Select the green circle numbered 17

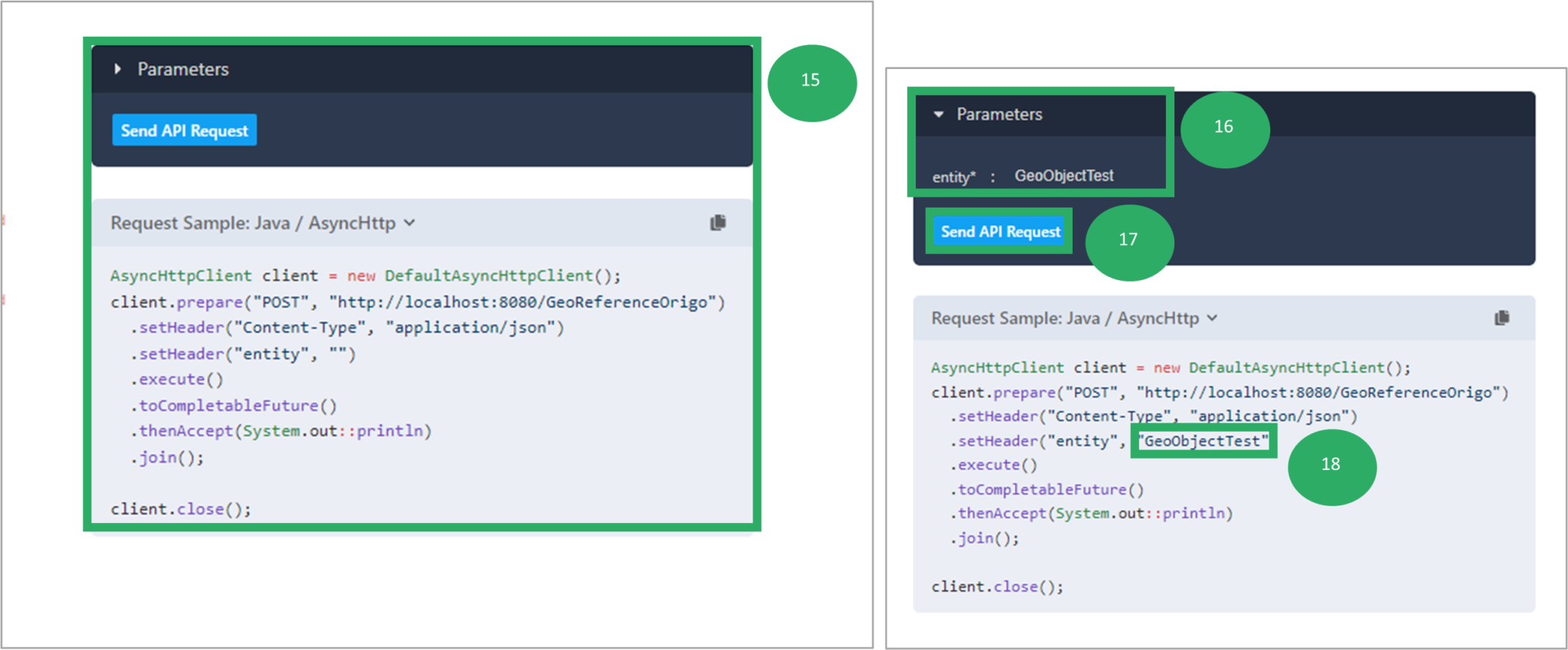click(x=1129, y=240)
